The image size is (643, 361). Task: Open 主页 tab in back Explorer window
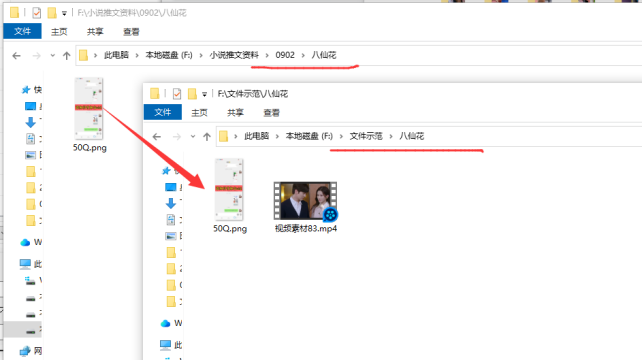[x=59, y=32]
